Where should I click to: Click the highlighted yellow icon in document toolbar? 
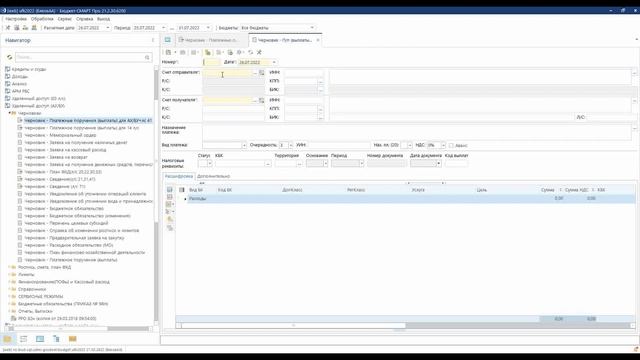click(208, 52)
